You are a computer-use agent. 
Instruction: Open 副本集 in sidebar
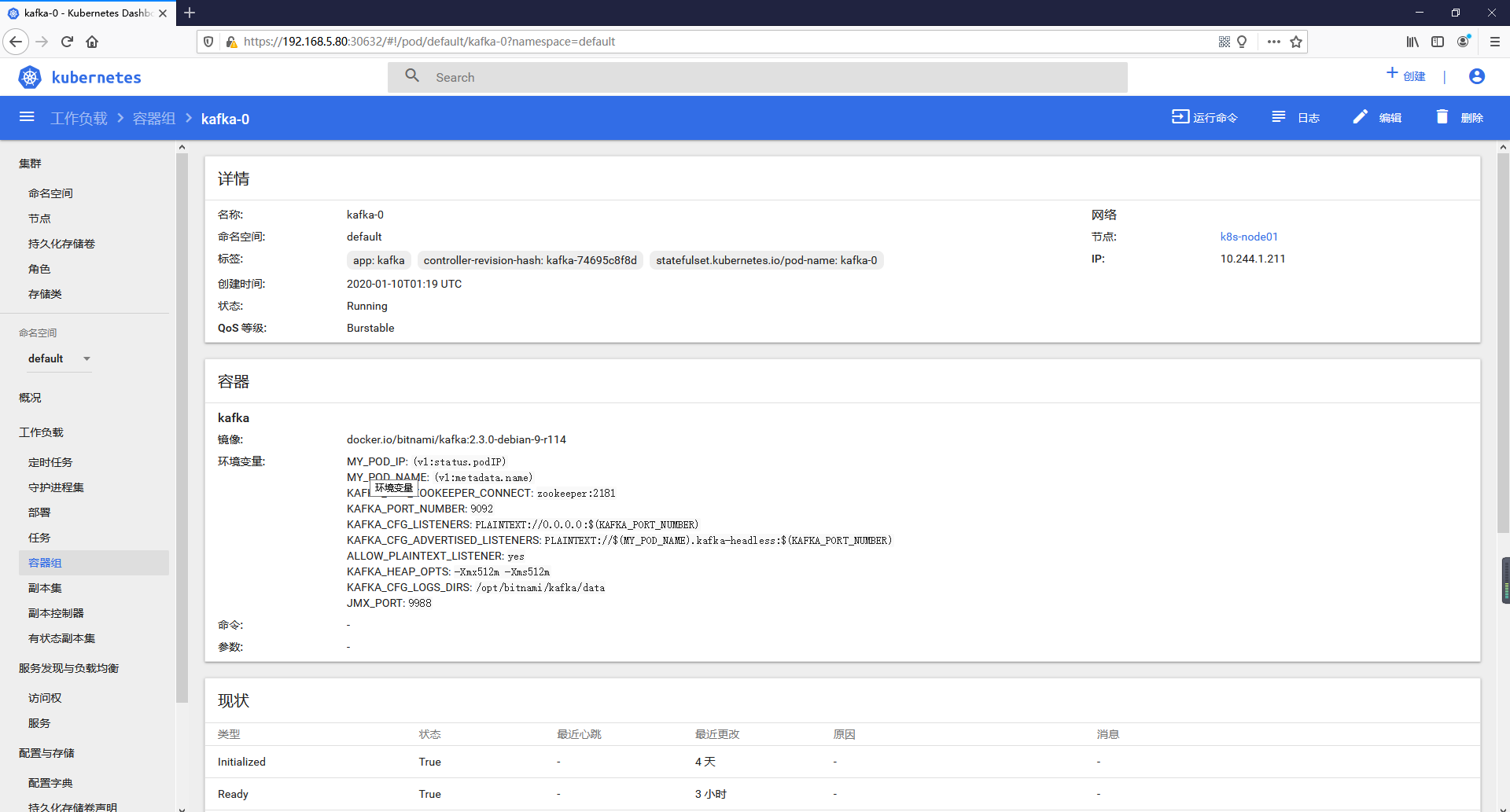(45, 588)
